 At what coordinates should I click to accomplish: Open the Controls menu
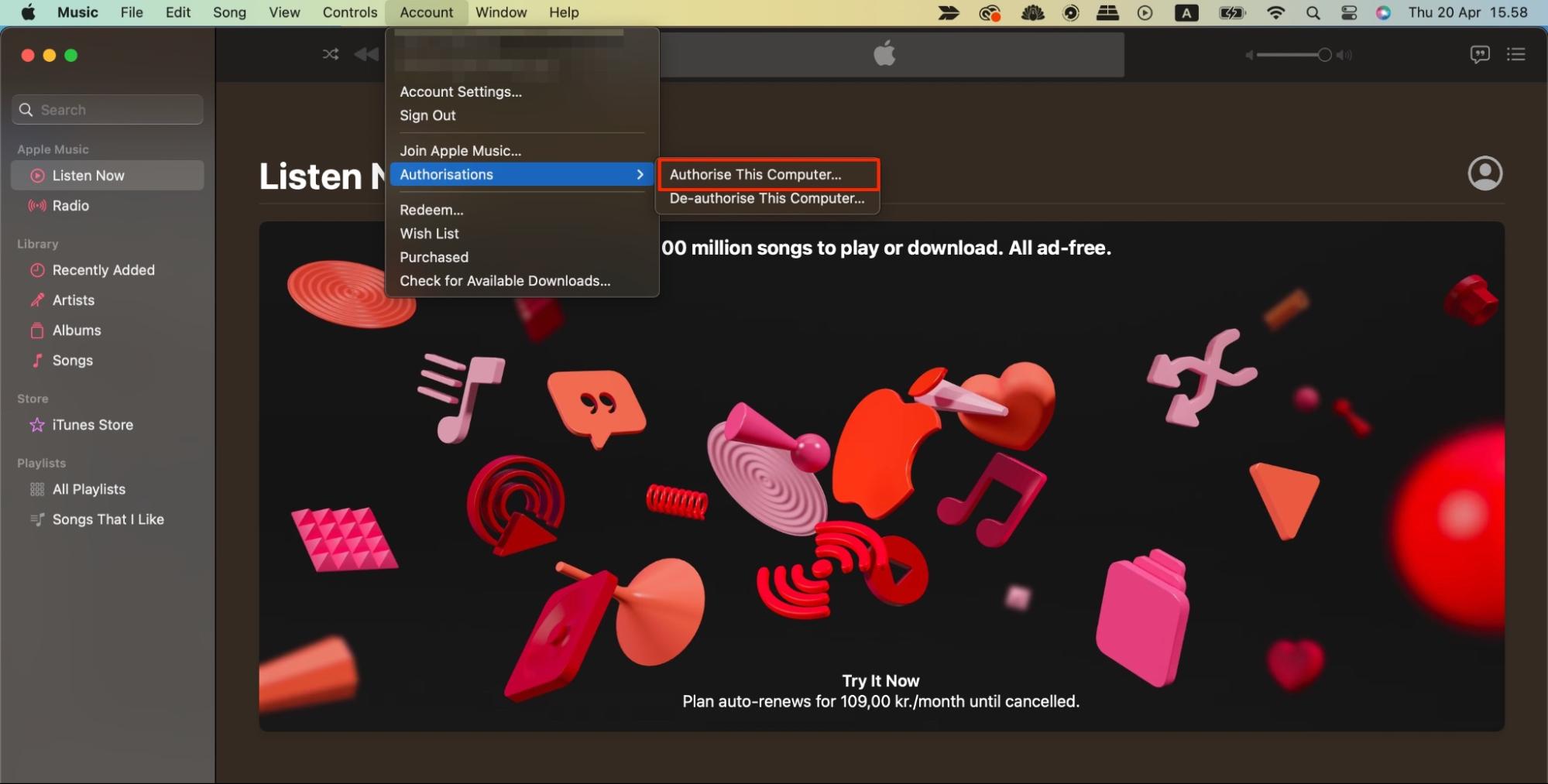[350, 12]
